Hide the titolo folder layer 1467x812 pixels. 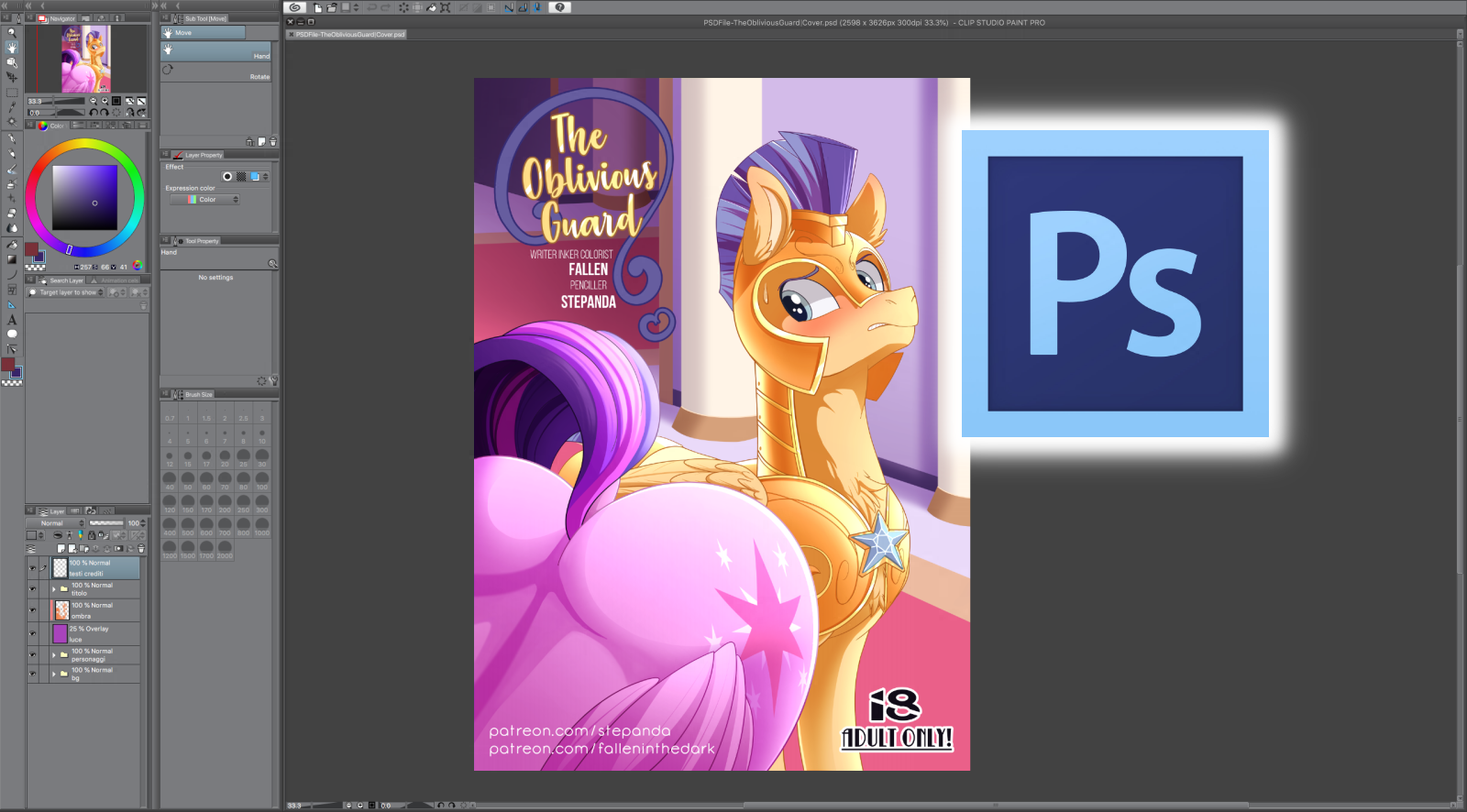[x=32, y=589]
